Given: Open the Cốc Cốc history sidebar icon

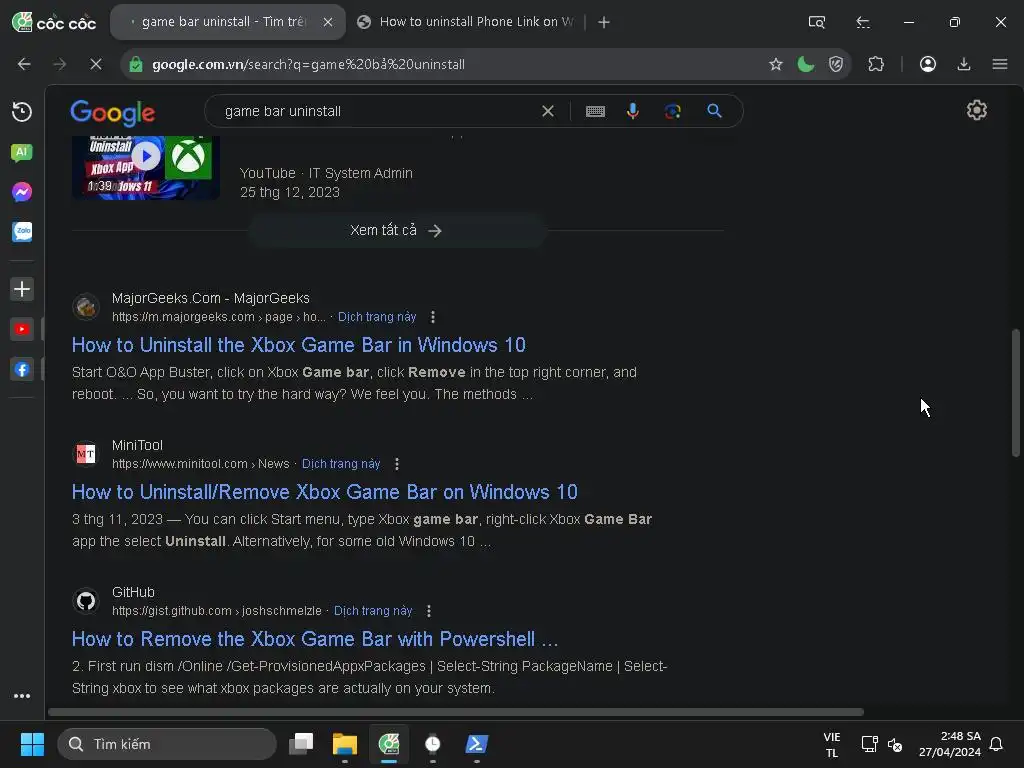Looking at the screenshot, I should click(22, 112).
